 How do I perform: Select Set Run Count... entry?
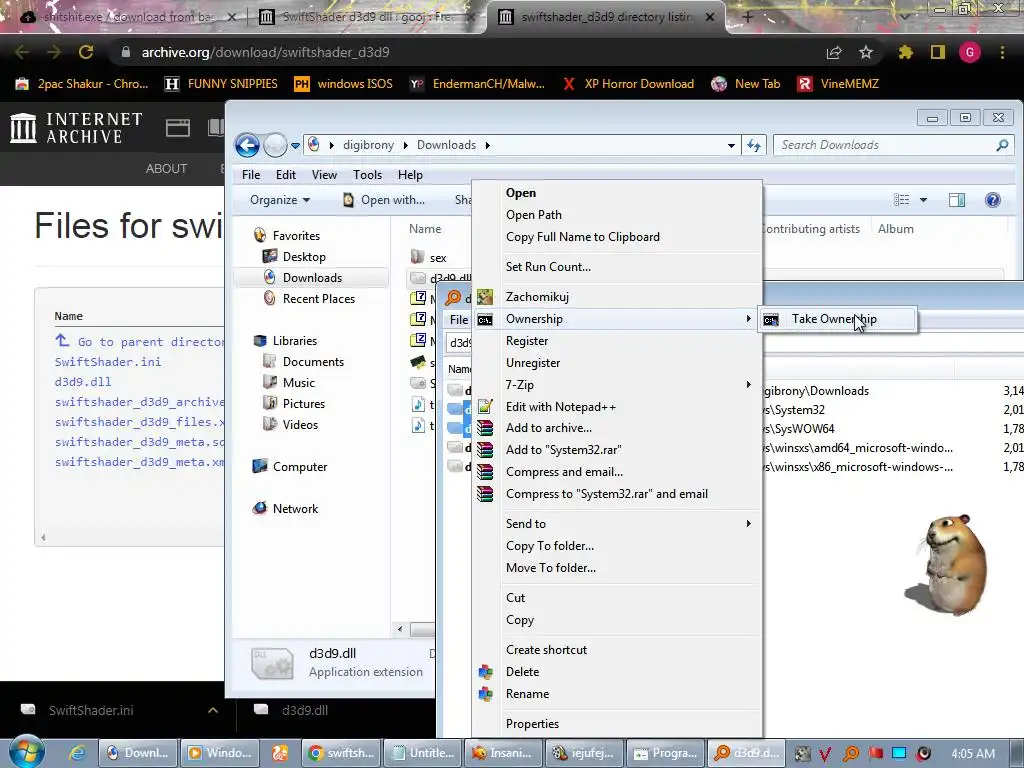point(548,266)
